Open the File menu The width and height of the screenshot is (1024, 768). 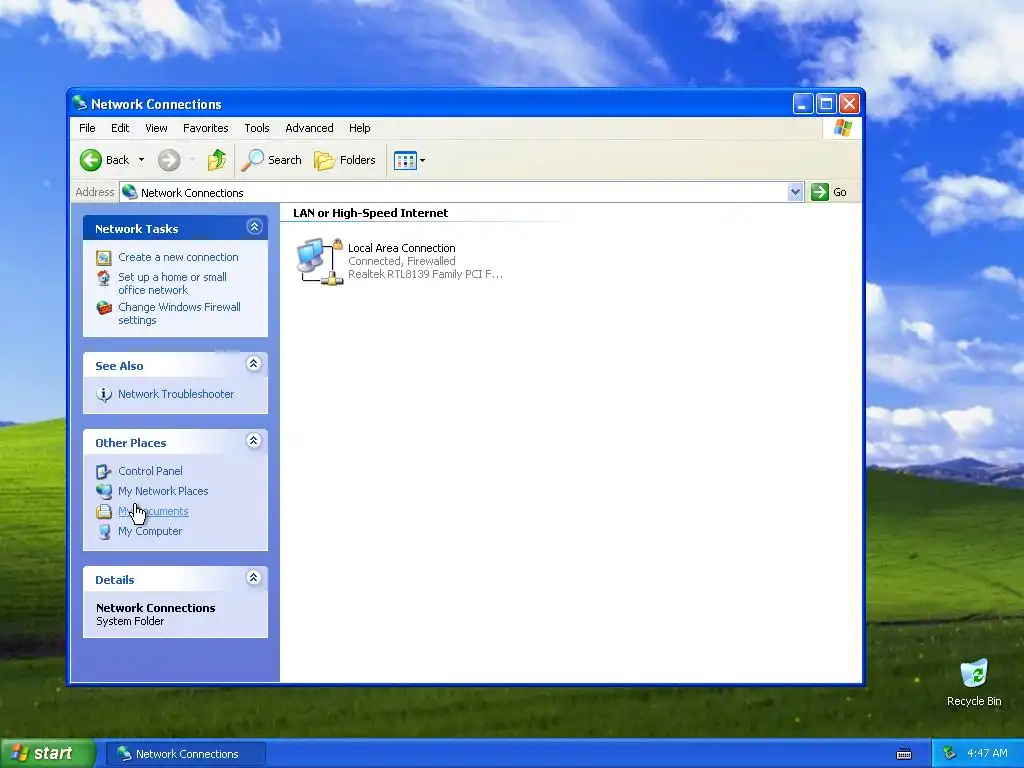coord(87,128)
